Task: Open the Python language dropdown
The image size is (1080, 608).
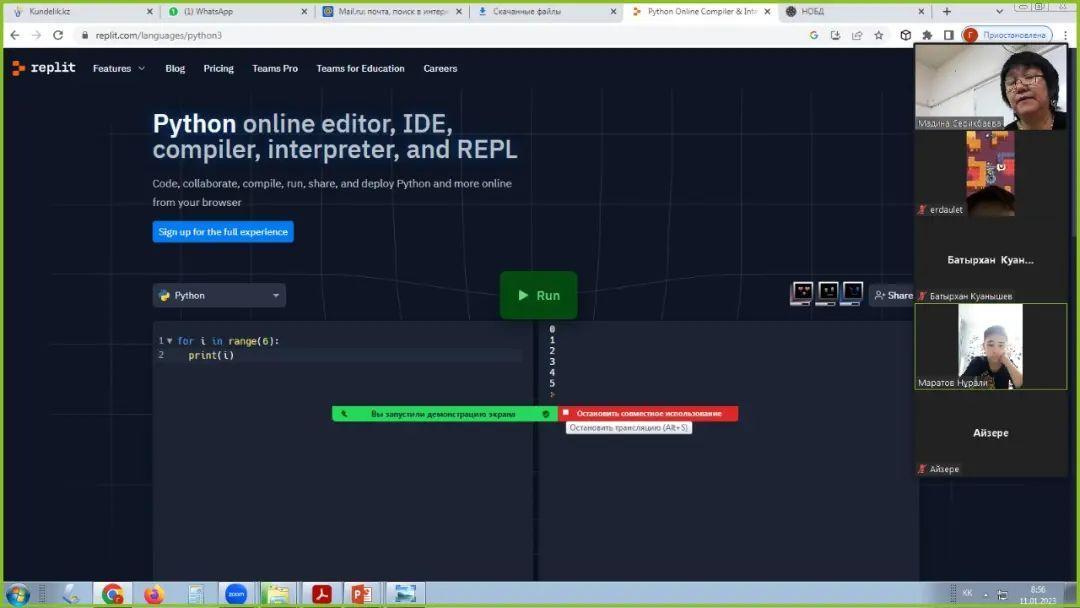Action: 219,295
